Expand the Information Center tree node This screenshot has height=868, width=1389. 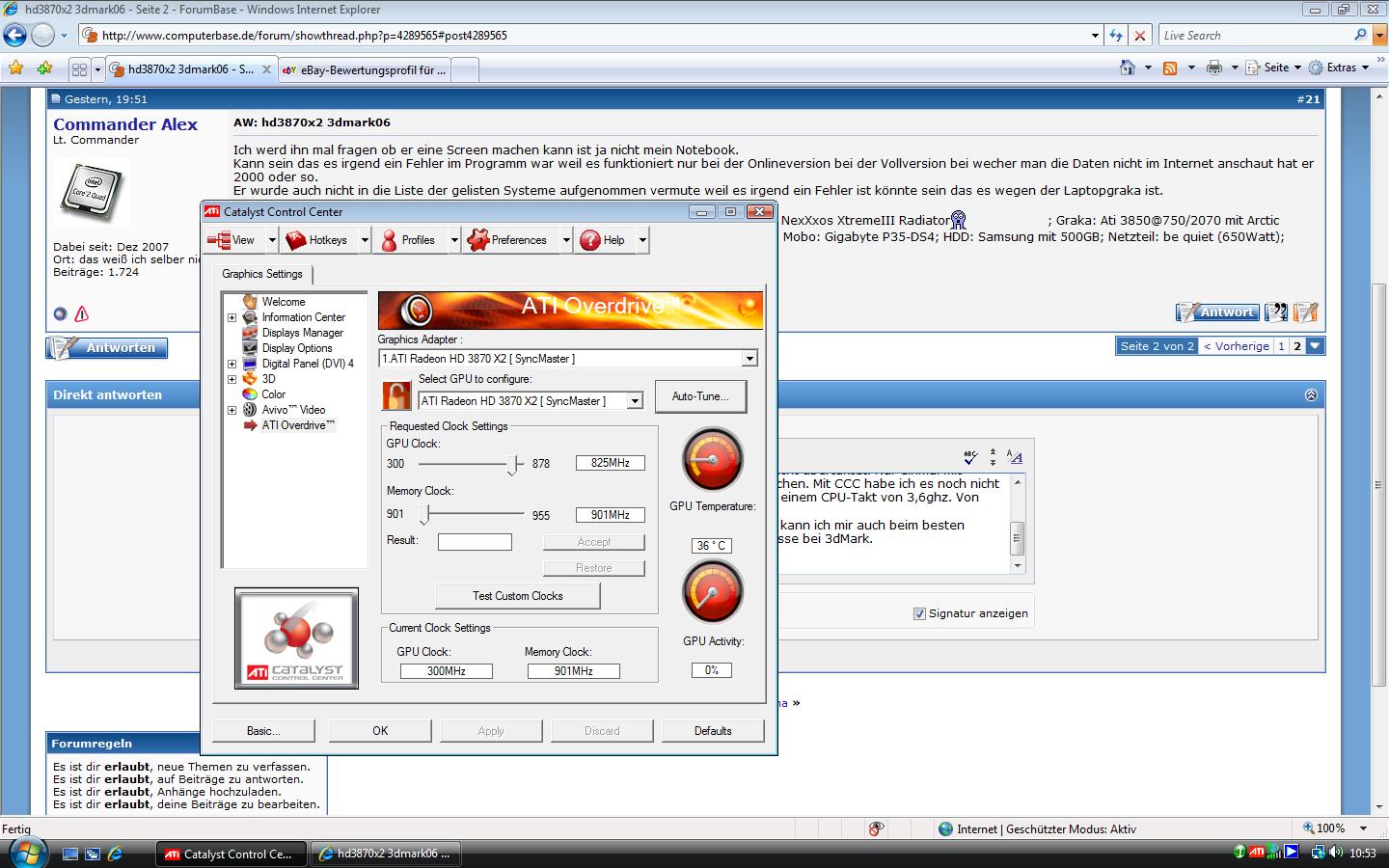tap(231, 317)
